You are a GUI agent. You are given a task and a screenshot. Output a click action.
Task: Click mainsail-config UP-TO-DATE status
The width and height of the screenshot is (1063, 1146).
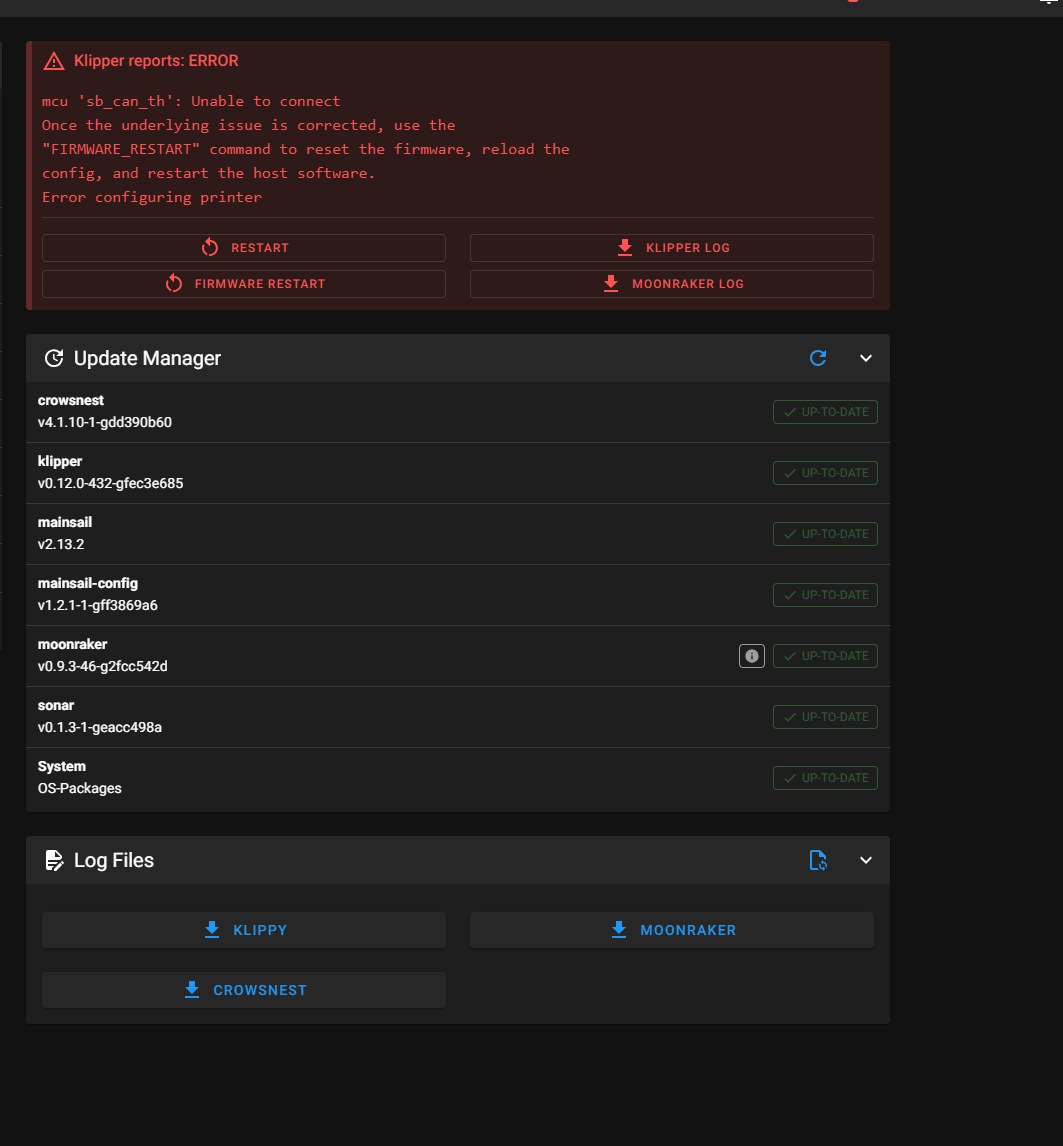coord(825,595)
